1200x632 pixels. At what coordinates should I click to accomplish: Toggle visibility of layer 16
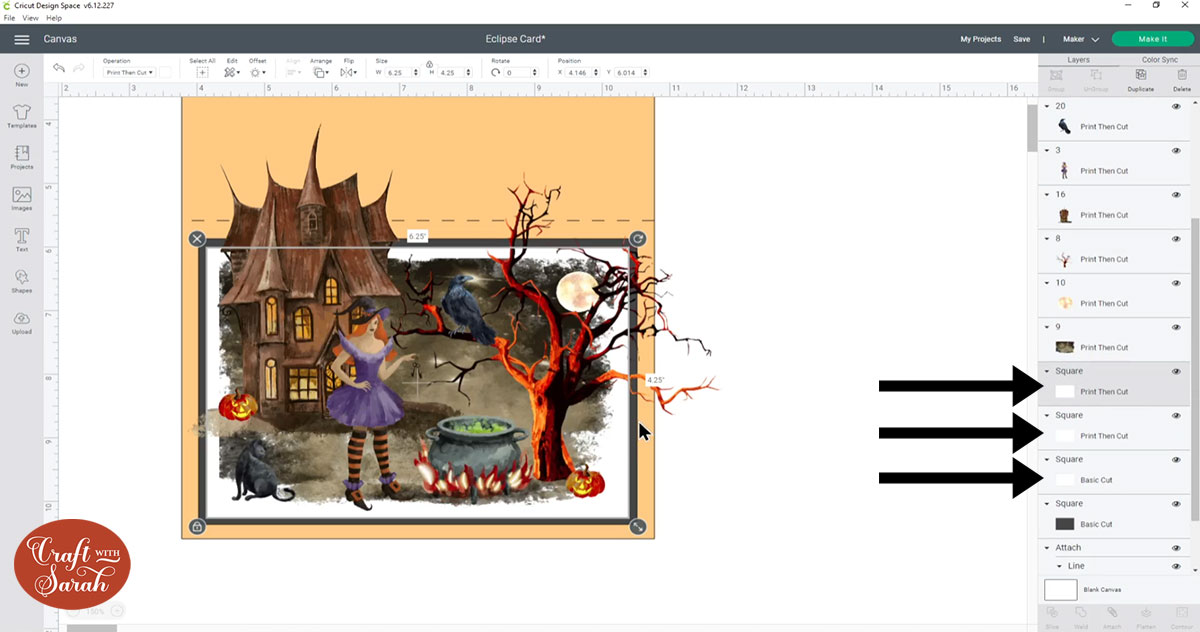[1176, 195]
